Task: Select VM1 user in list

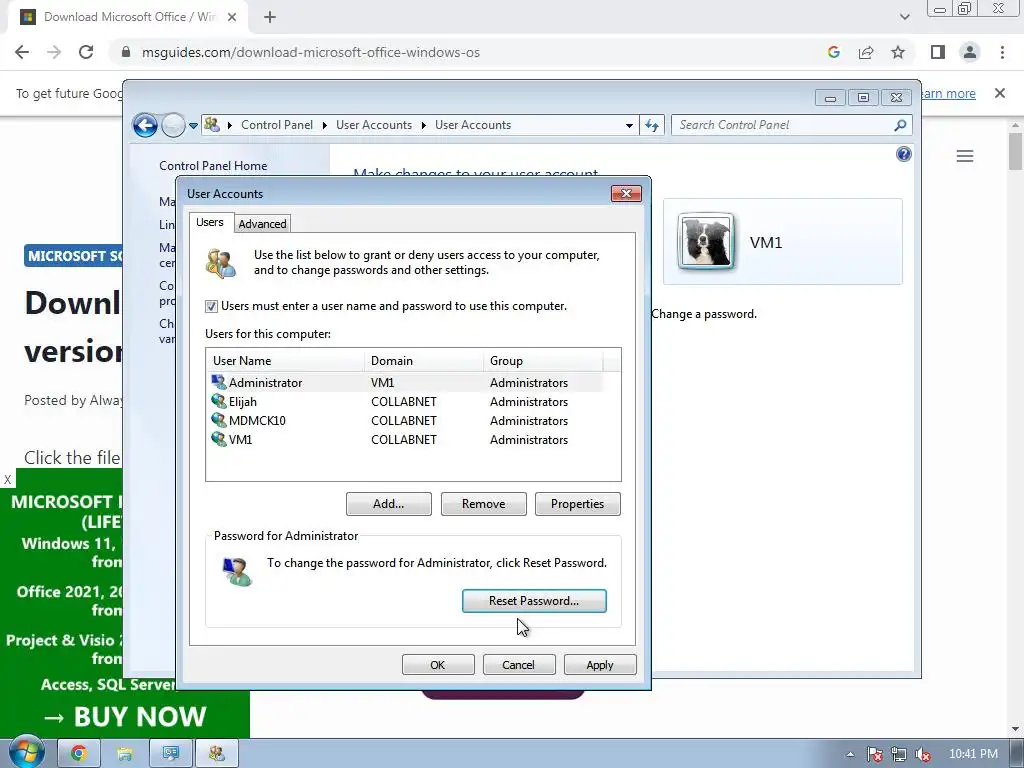Action: click(405, 440)
